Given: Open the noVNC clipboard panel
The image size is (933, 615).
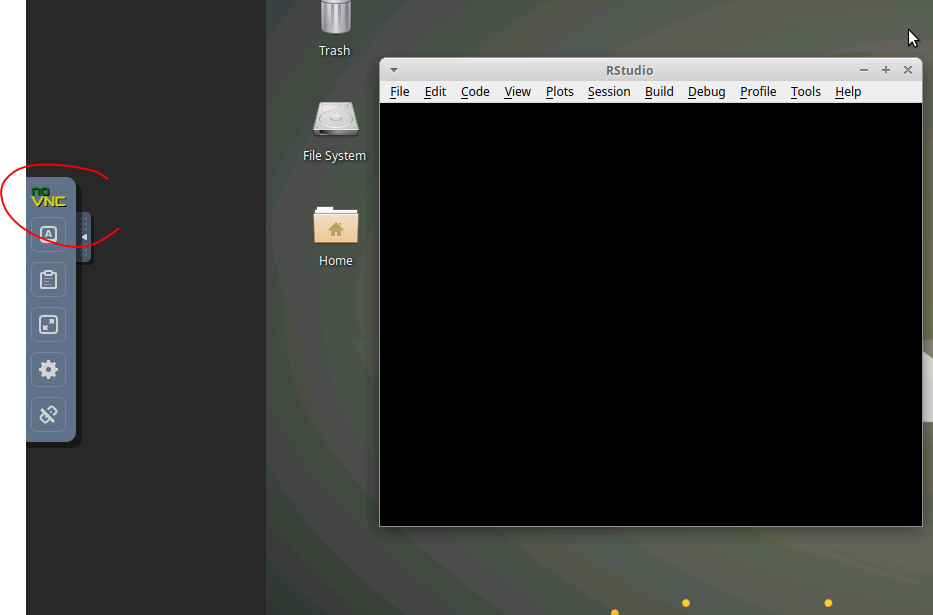Looking at the screenshot, I should click(48, 280).
